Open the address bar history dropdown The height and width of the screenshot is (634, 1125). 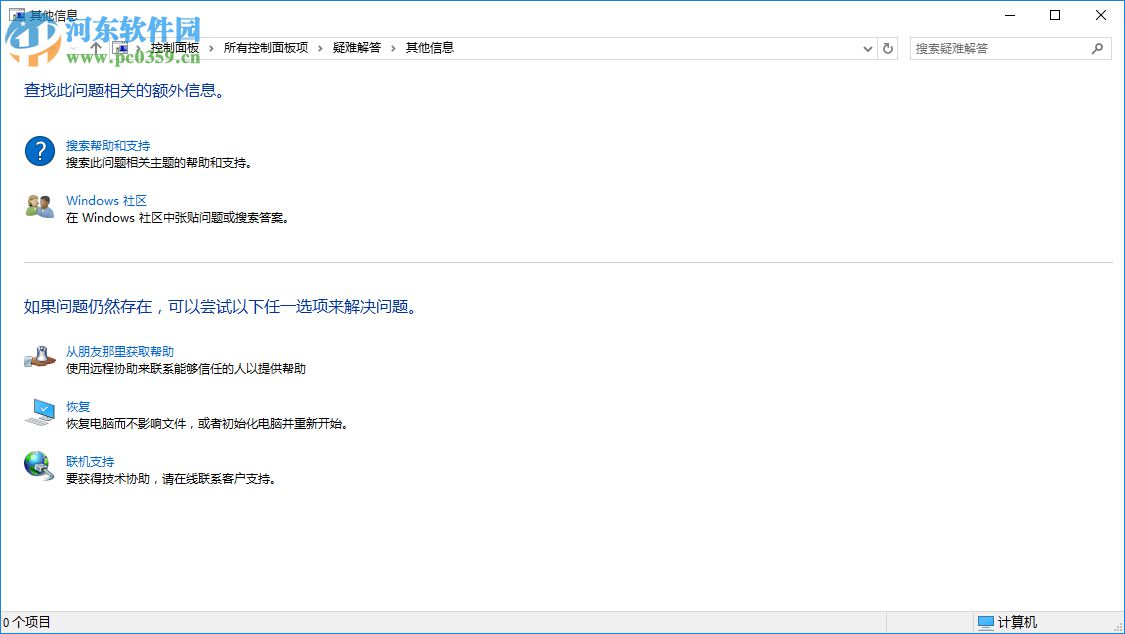[867, 48]
